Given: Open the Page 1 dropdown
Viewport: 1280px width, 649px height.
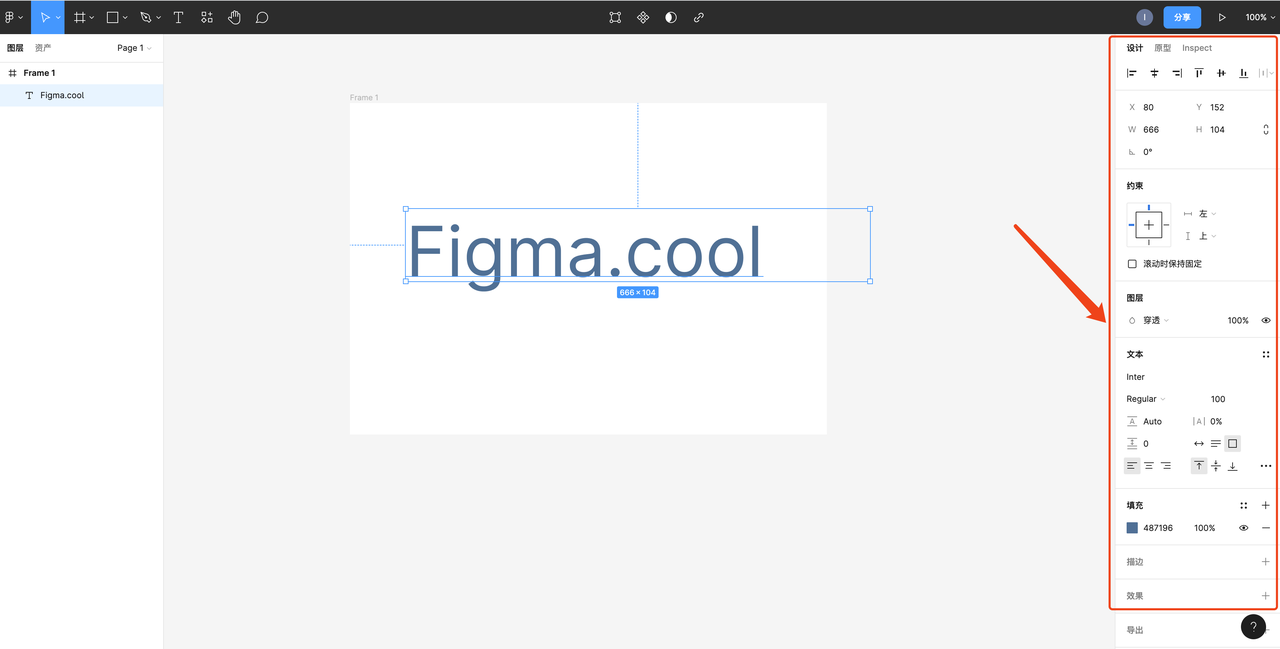Looking at the screenshot, I should click(134, 48).
